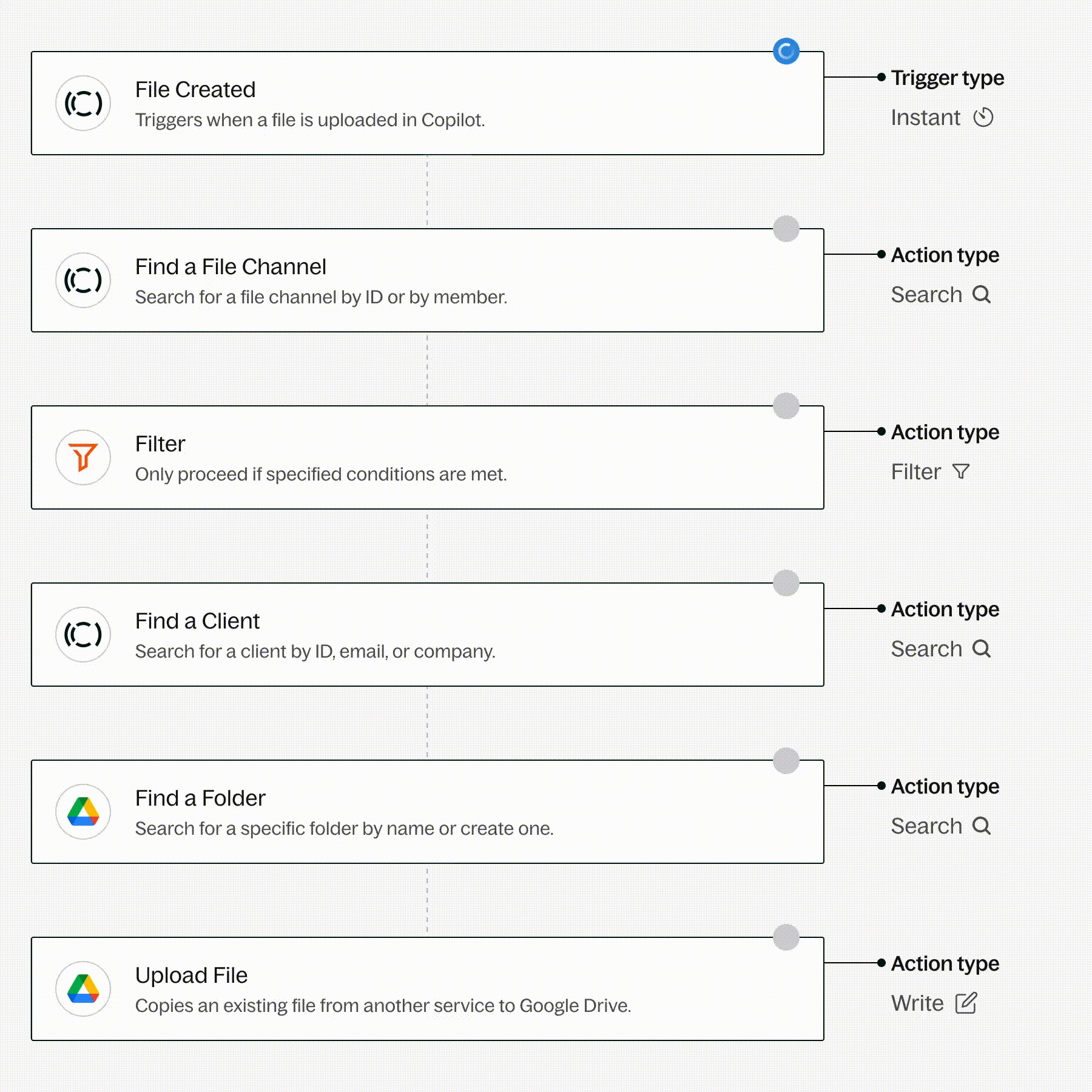Click the Google Drive icon on Upload File

point(83,989)
